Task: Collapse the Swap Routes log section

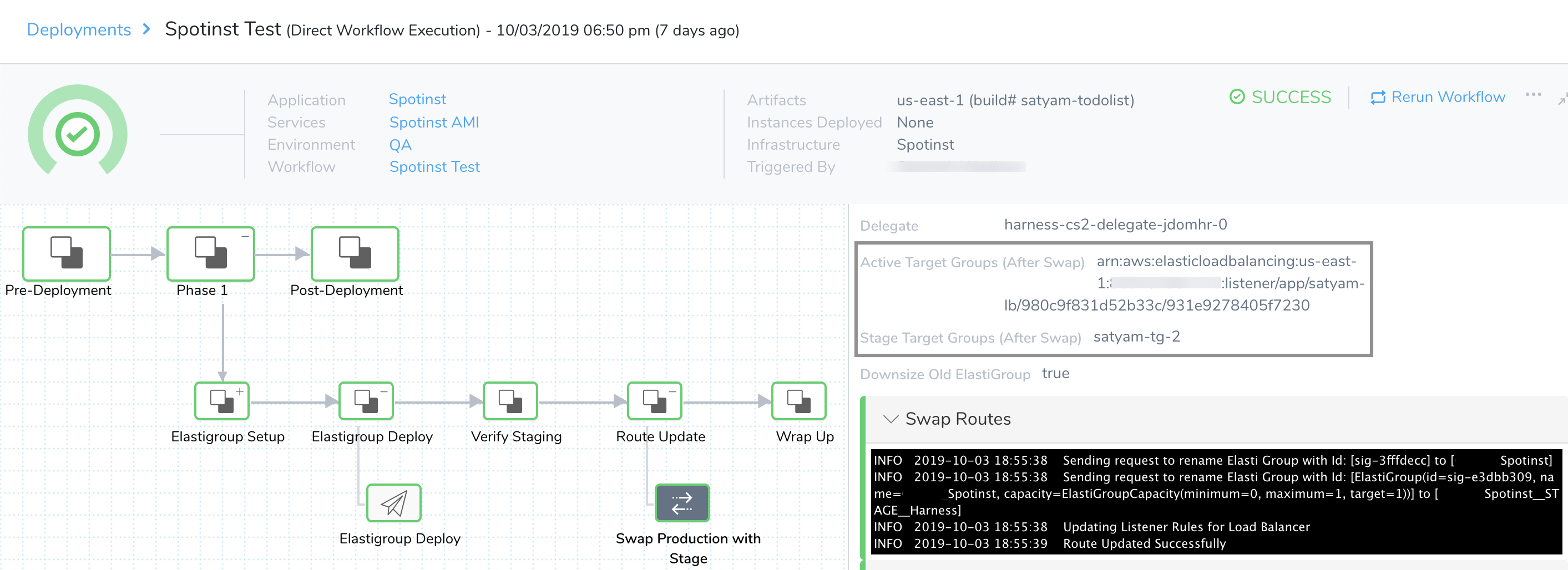Action: (891, 419)
